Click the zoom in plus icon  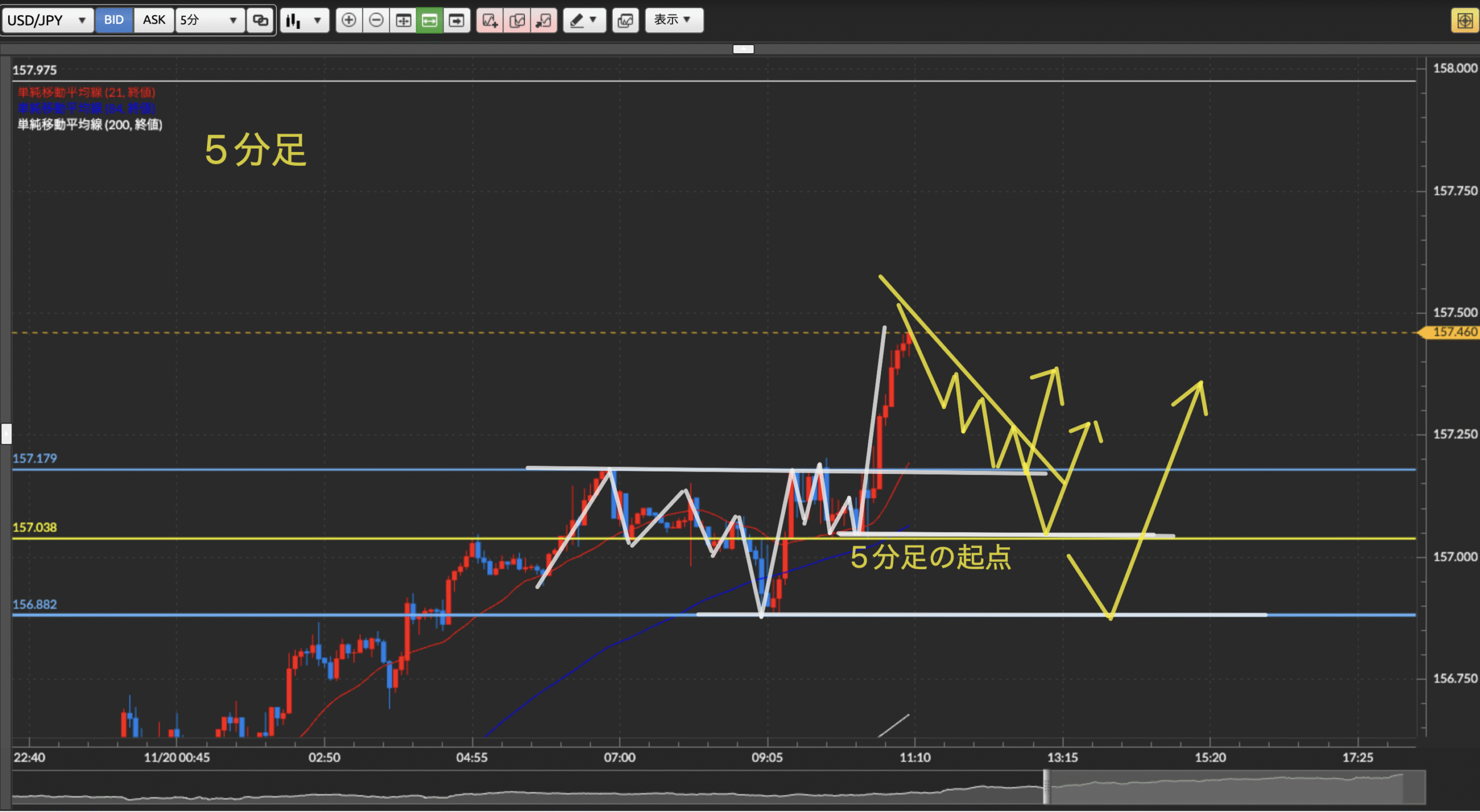(x=349, y=20)
